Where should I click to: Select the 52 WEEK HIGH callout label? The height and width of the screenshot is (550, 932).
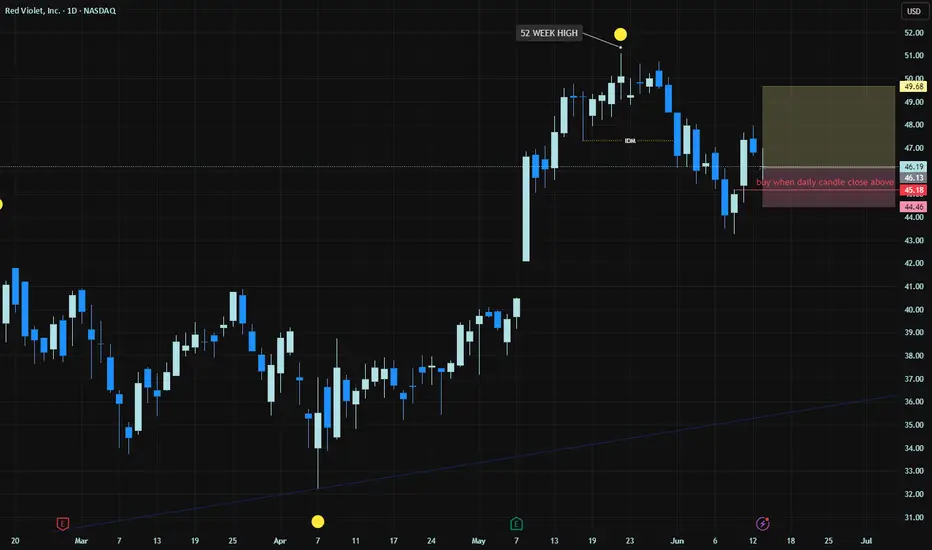549,33
